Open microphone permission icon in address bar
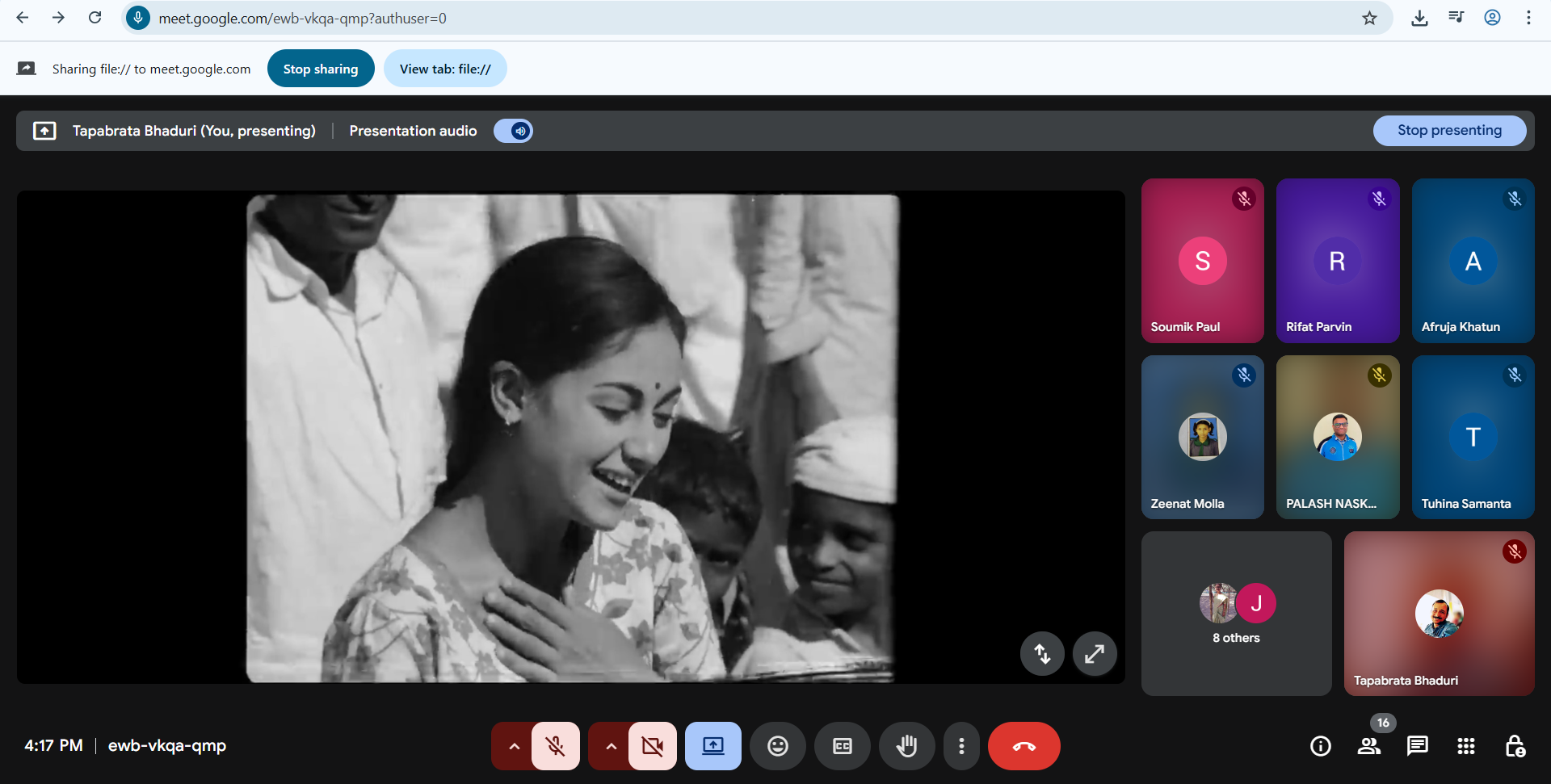The width and height of the screenshot is (1551, 784). coord(138,18)
